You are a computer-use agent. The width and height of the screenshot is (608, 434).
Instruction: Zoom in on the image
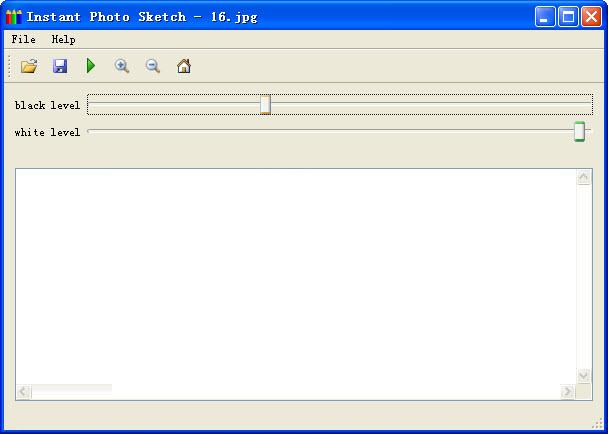[x=122, y=66]
